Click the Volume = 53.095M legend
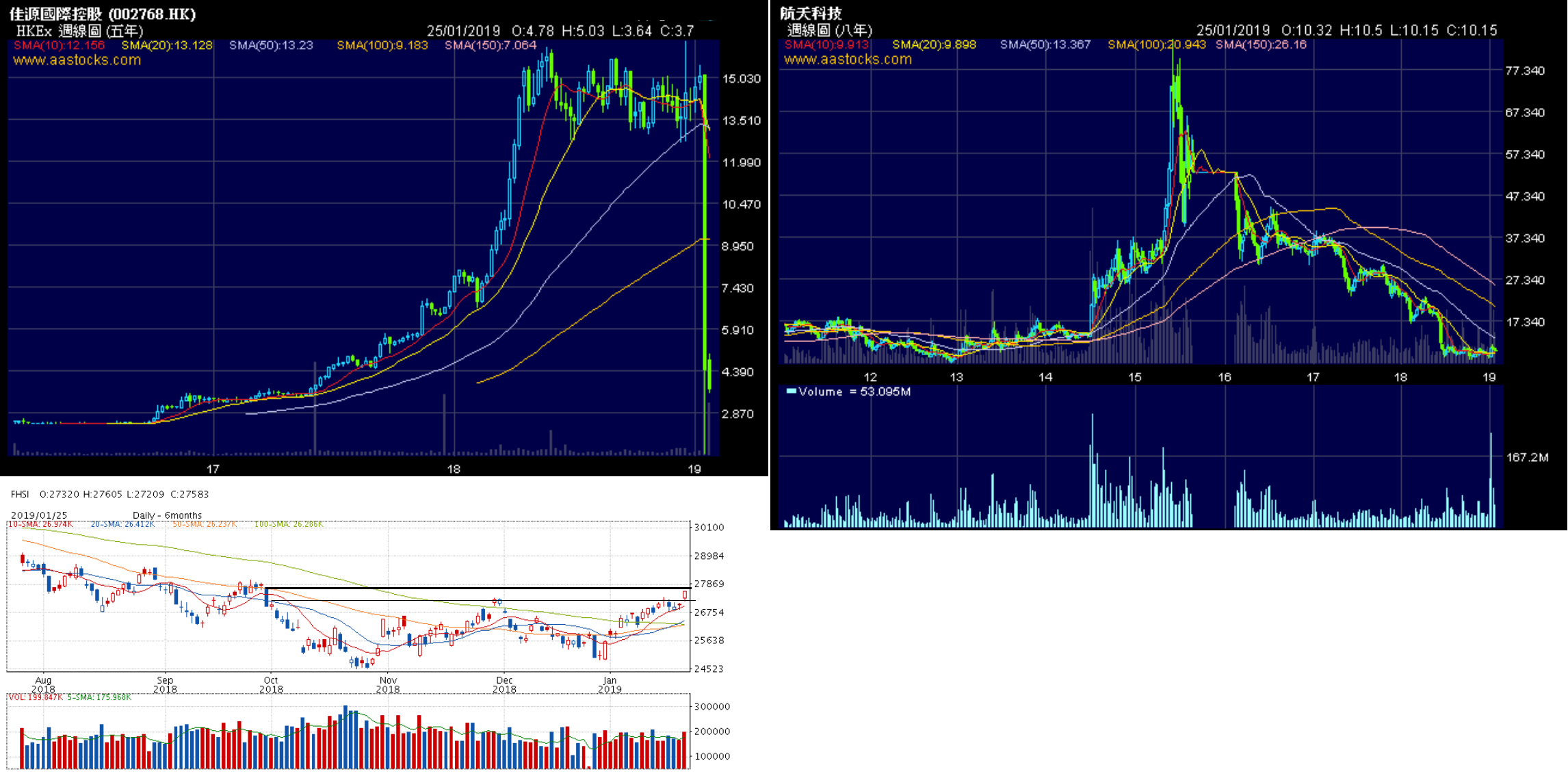 click(854, 391)
